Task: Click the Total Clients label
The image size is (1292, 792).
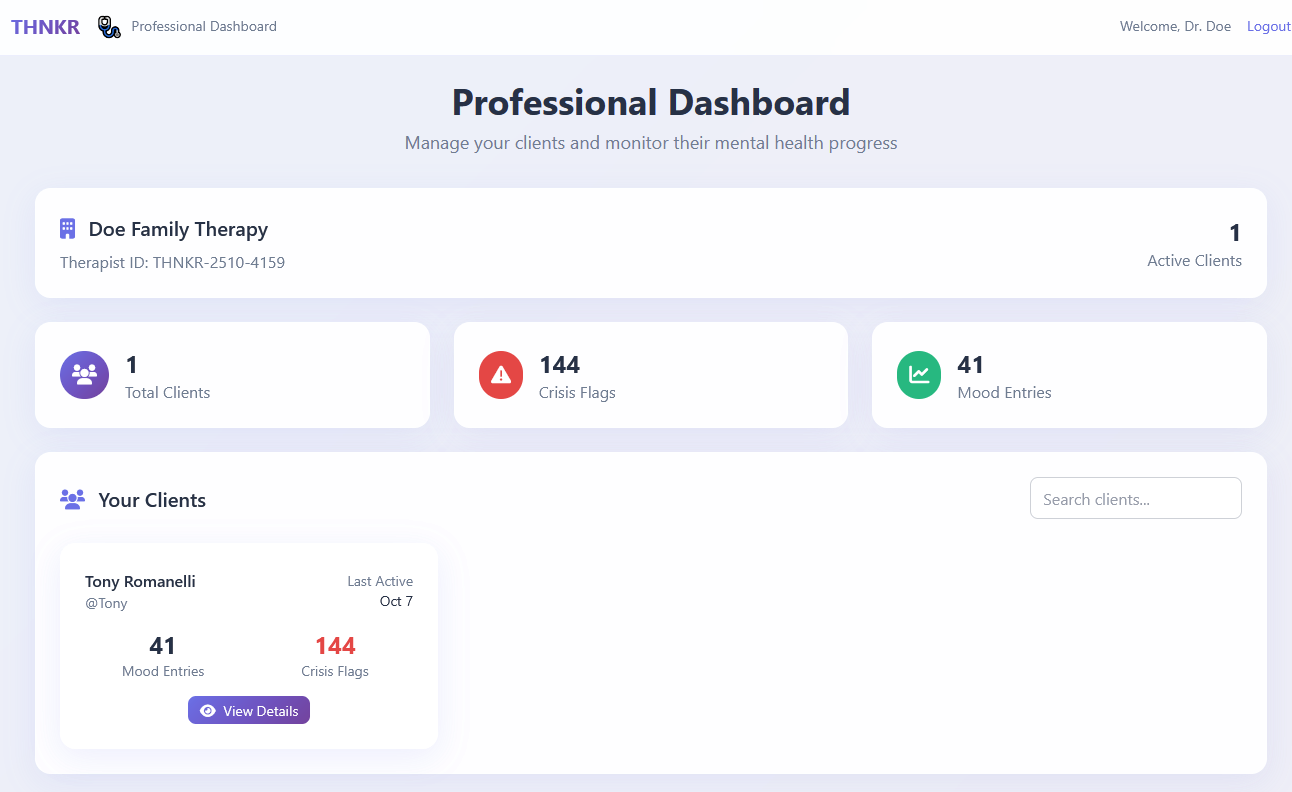Action: point(167,392)
